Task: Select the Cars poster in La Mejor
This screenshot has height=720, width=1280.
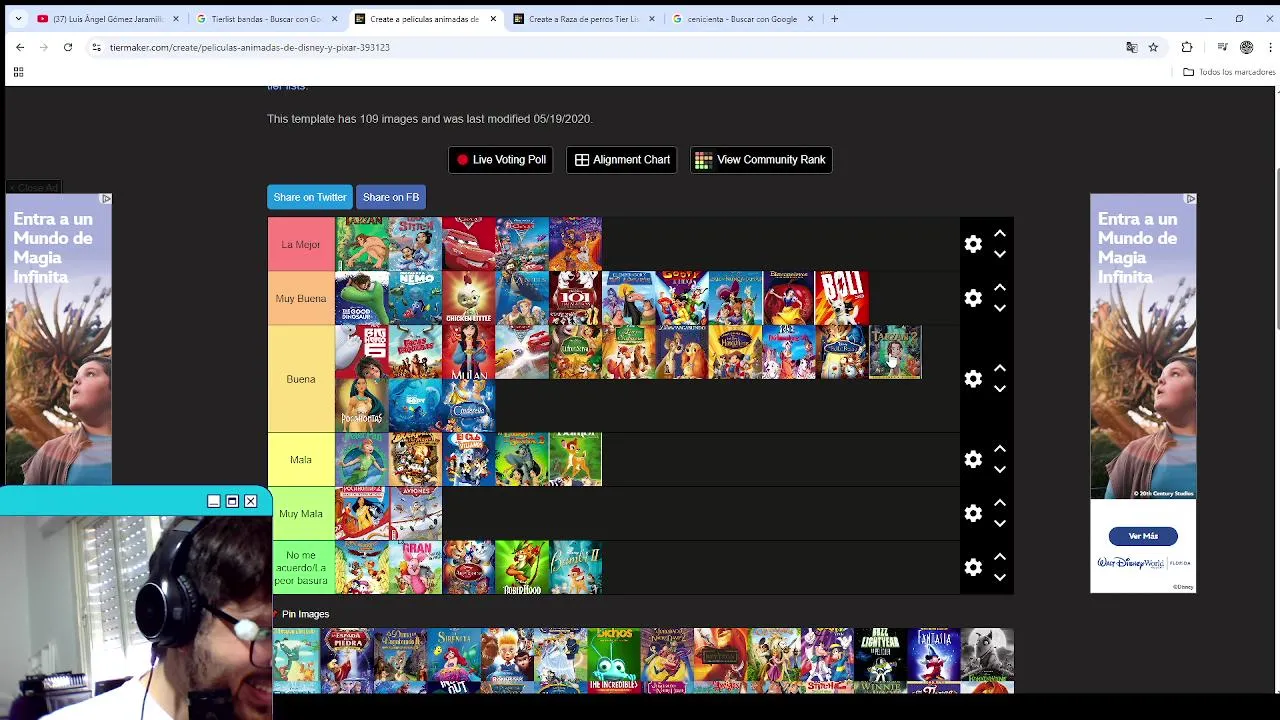Action: [468, 244]
